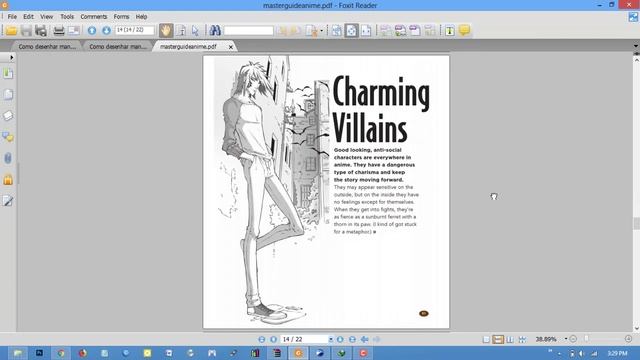The image size is (640, 360).
Task: Open the Signatures pen panel
Action: [8, 201]
